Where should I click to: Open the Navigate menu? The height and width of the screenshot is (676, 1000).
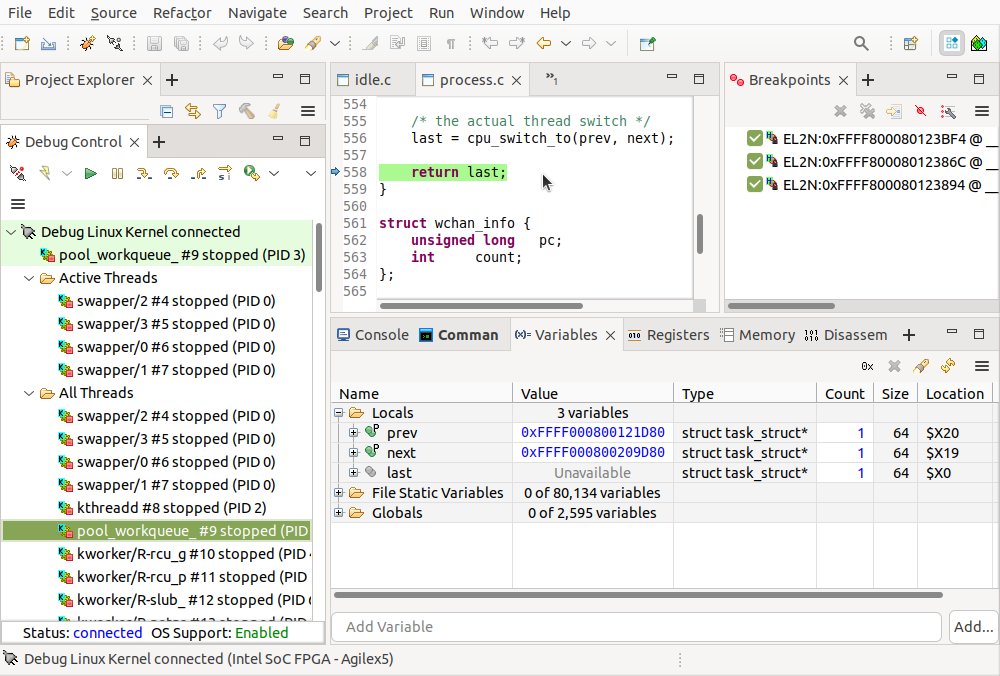coord(257,13)
